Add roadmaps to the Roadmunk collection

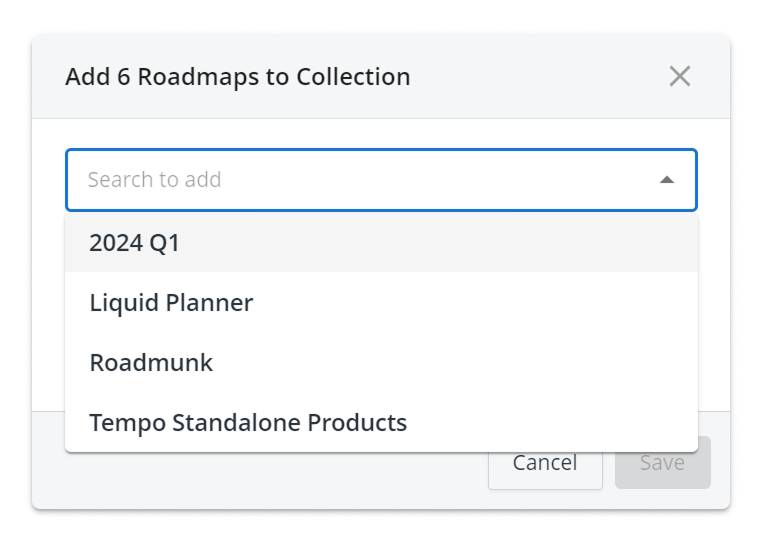tap(151, 362)
